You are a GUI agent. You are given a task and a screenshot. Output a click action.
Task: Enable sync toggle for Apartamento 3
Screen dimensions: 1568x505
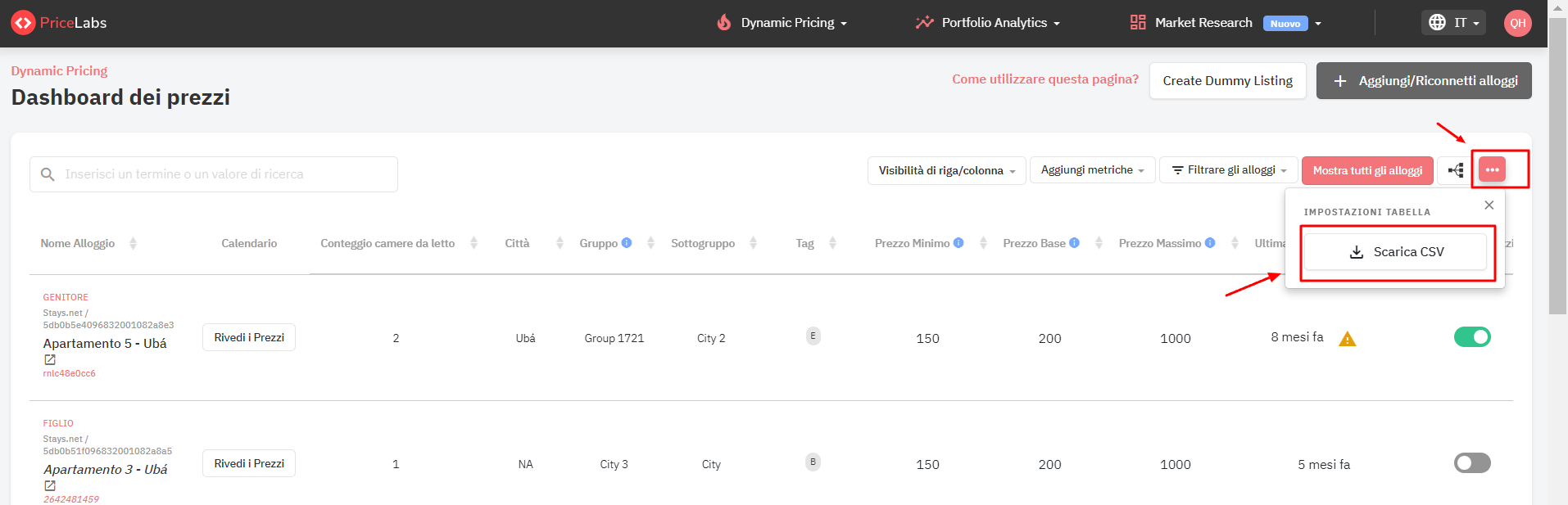coord(1472,462)
